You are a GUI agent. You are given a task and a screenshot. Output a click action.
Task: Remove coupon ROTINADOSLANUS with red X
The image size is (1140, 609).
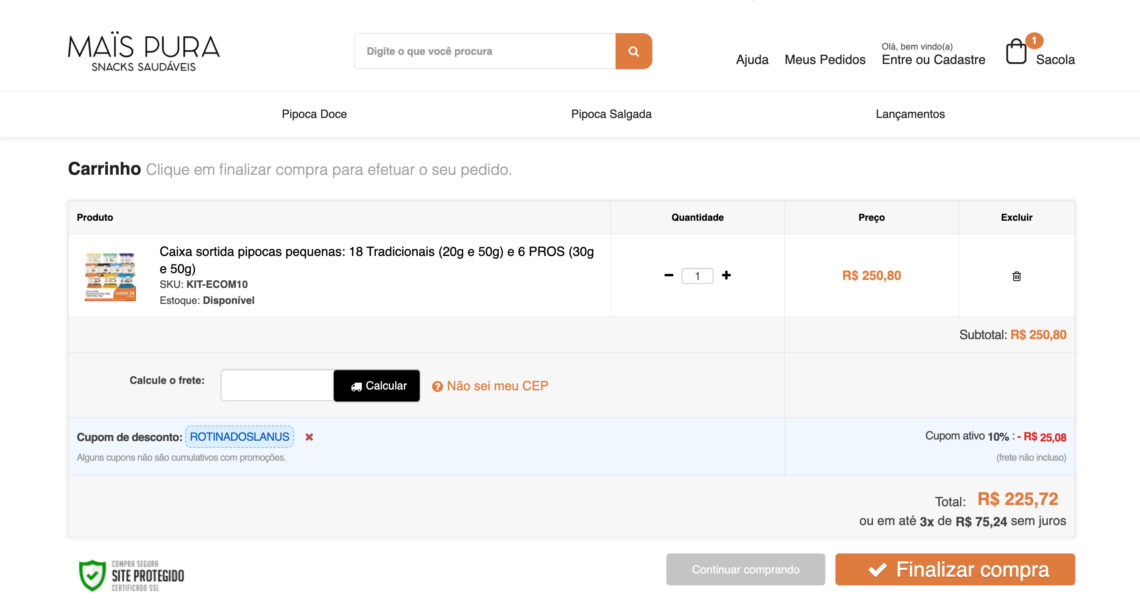(x=309, y=437)
